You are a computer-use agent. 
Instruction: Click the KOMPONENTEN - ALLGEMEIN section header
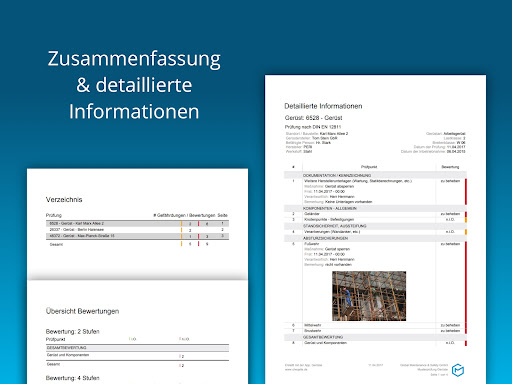(375, 208)
